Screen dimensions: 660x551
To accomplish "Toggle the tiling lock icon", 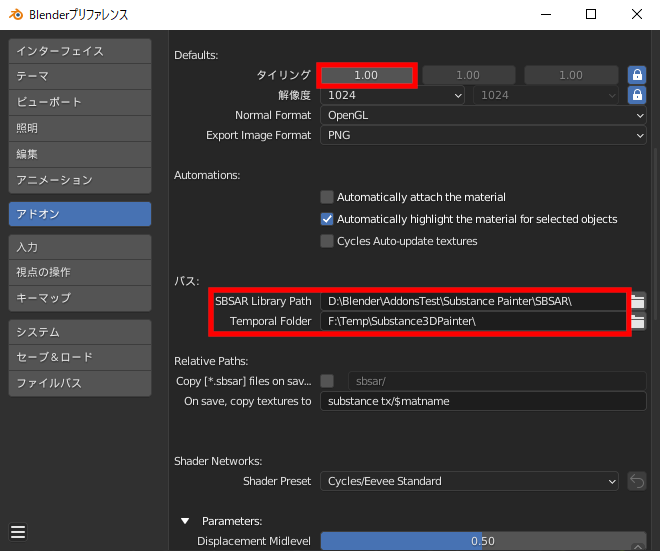I will point(637,75).
